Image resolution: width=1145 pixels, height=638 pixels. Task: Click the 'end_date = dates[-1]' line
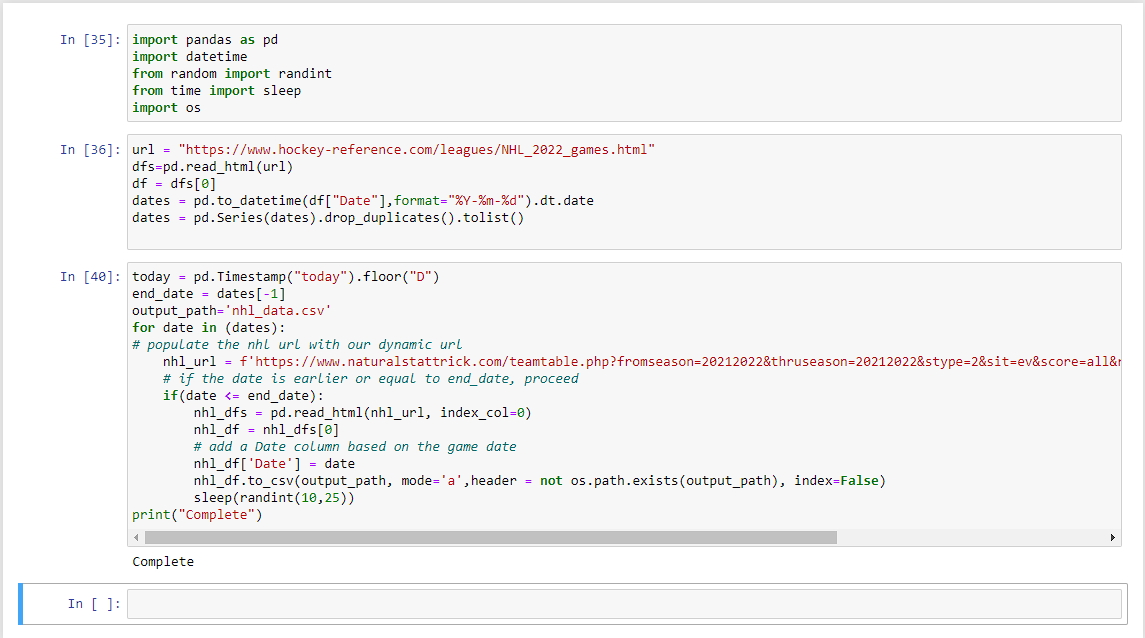[x=209, y=293]
